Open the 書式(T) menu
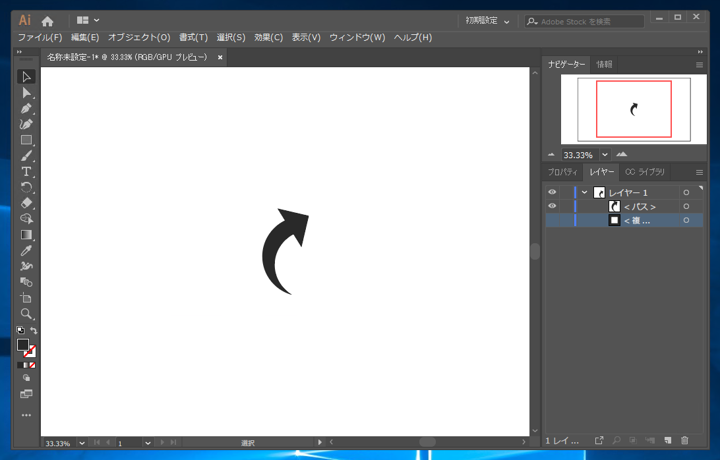 click(x=193, y=38)
